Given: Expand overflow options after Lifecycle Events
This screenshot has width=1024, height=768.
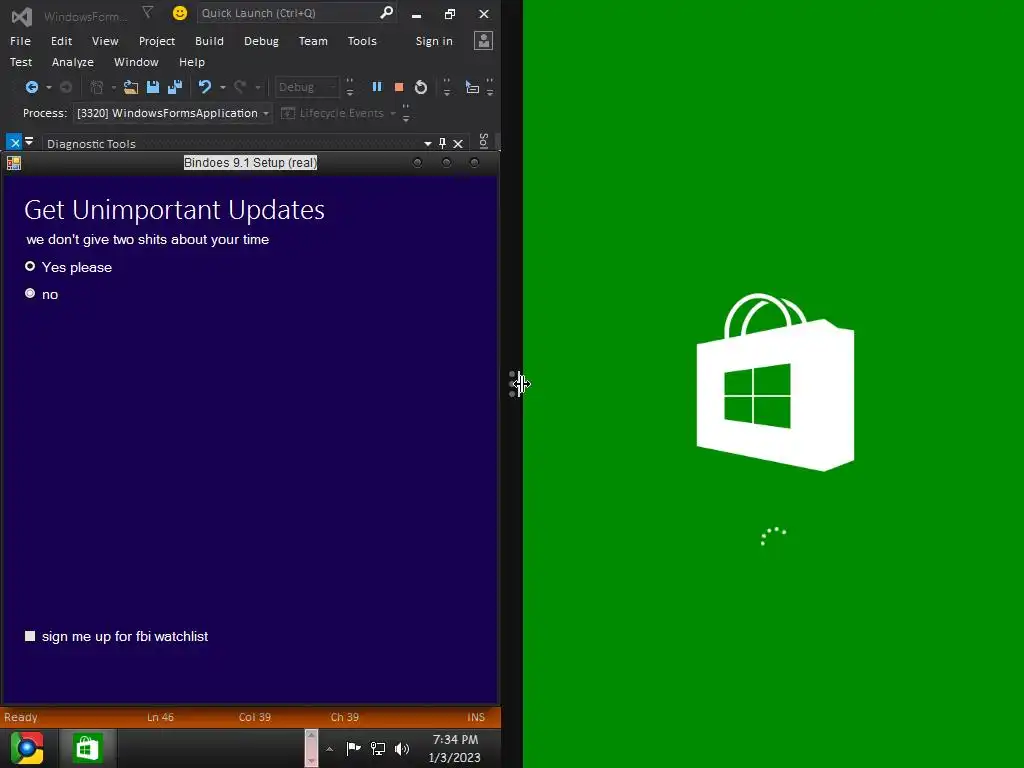Looking at the screenshot, I should tap(406, 114).
